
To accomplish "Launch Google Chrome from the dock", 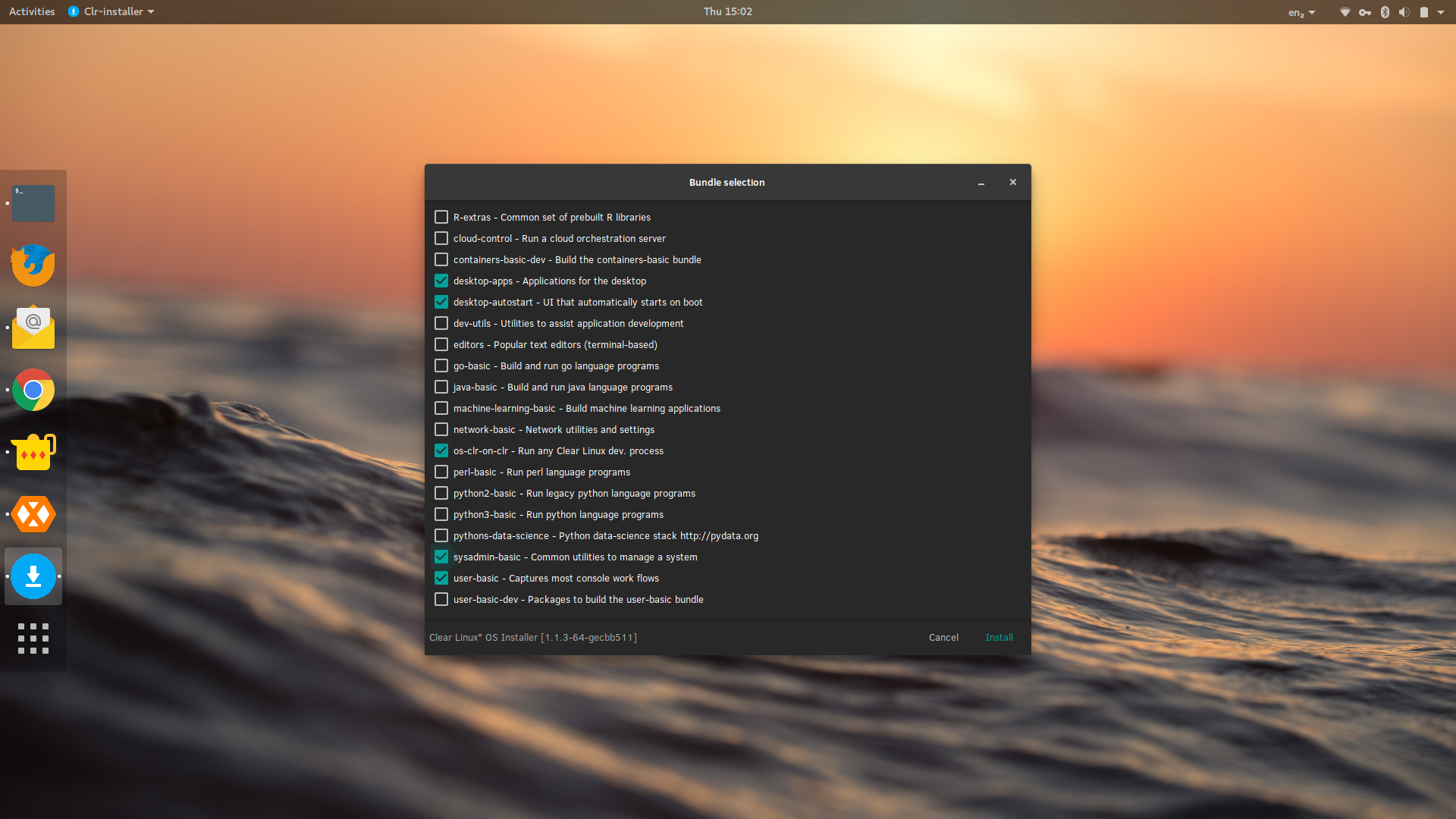I will 33,390.
